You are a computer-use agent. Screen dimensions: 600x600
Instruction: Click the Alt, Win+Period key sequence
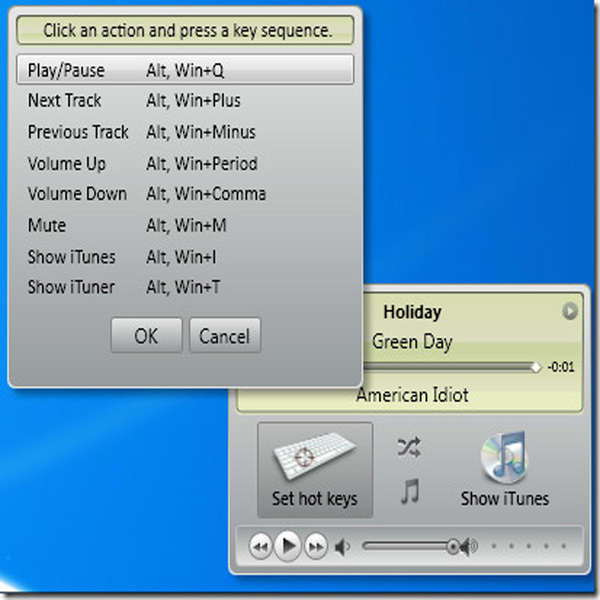click(202, 163)
